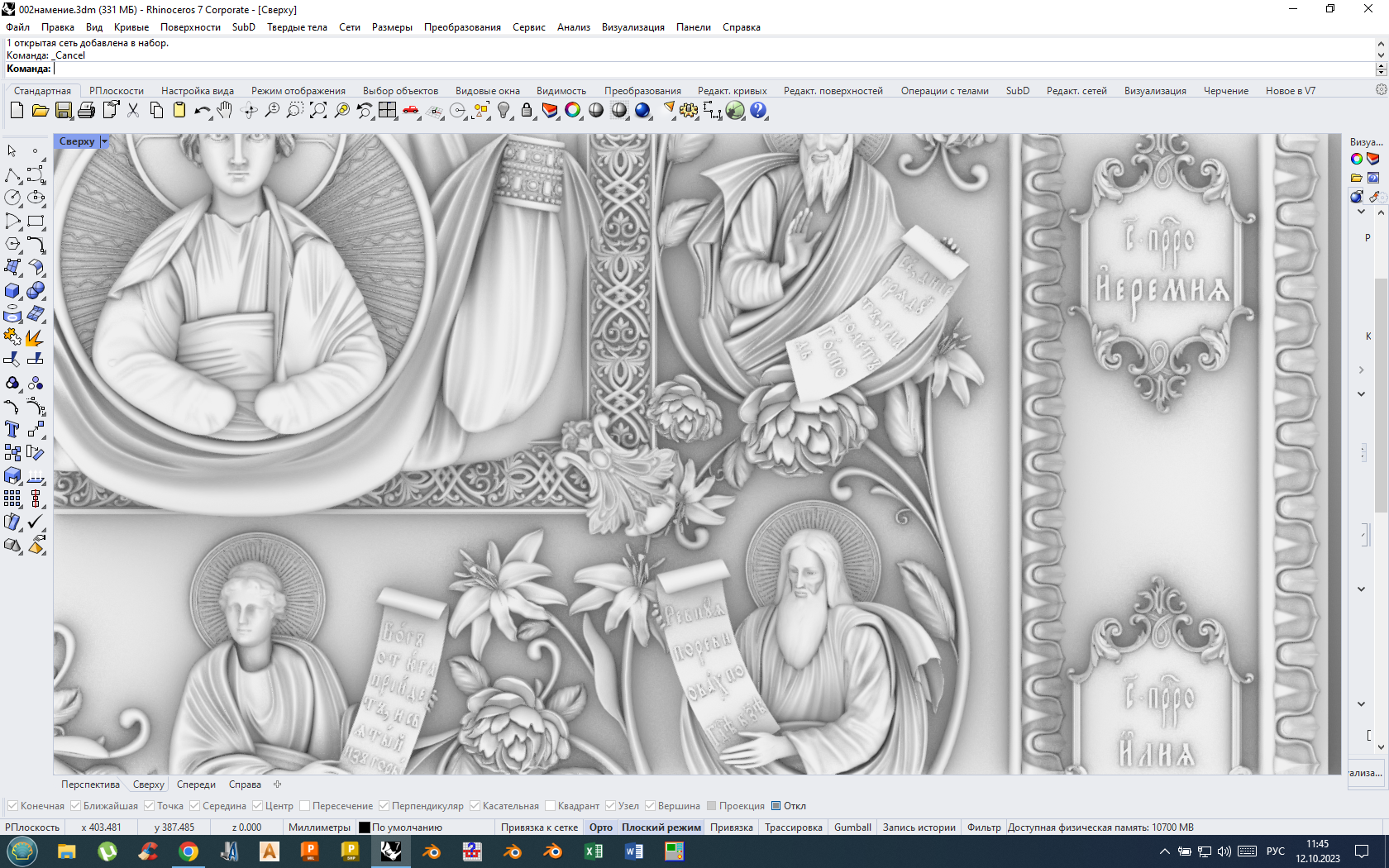
Task: Toggle the Плоский режим button
Action: pyautogui.click(x=661, y=827)
